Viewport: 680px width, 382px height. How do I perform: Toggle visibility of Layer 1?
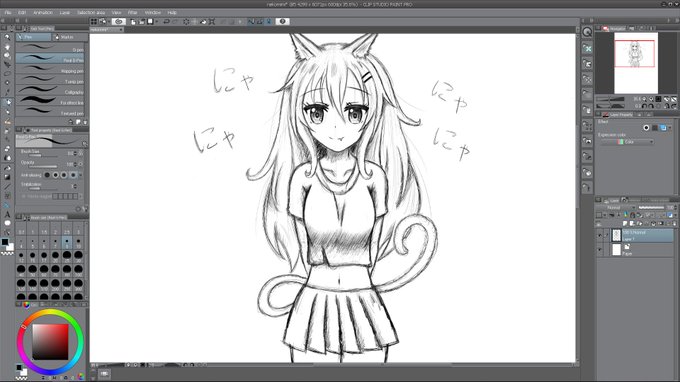(x=600, y=235)
